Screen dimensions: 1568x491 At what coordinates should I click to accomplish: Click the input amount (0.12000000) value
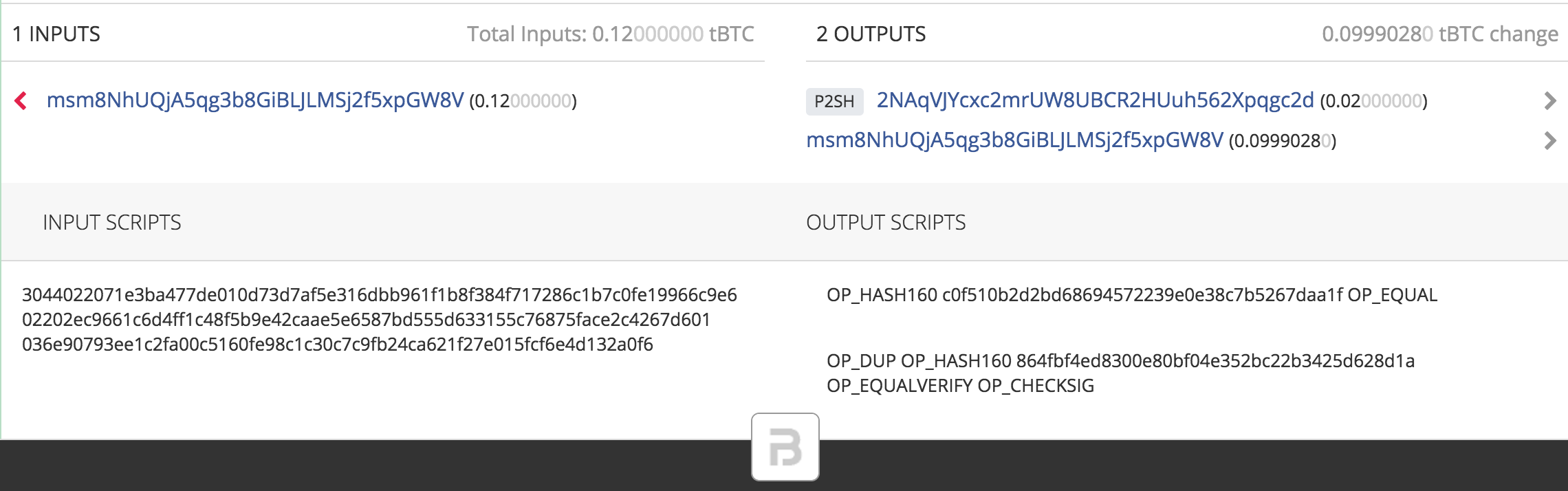tap(523, 102)
